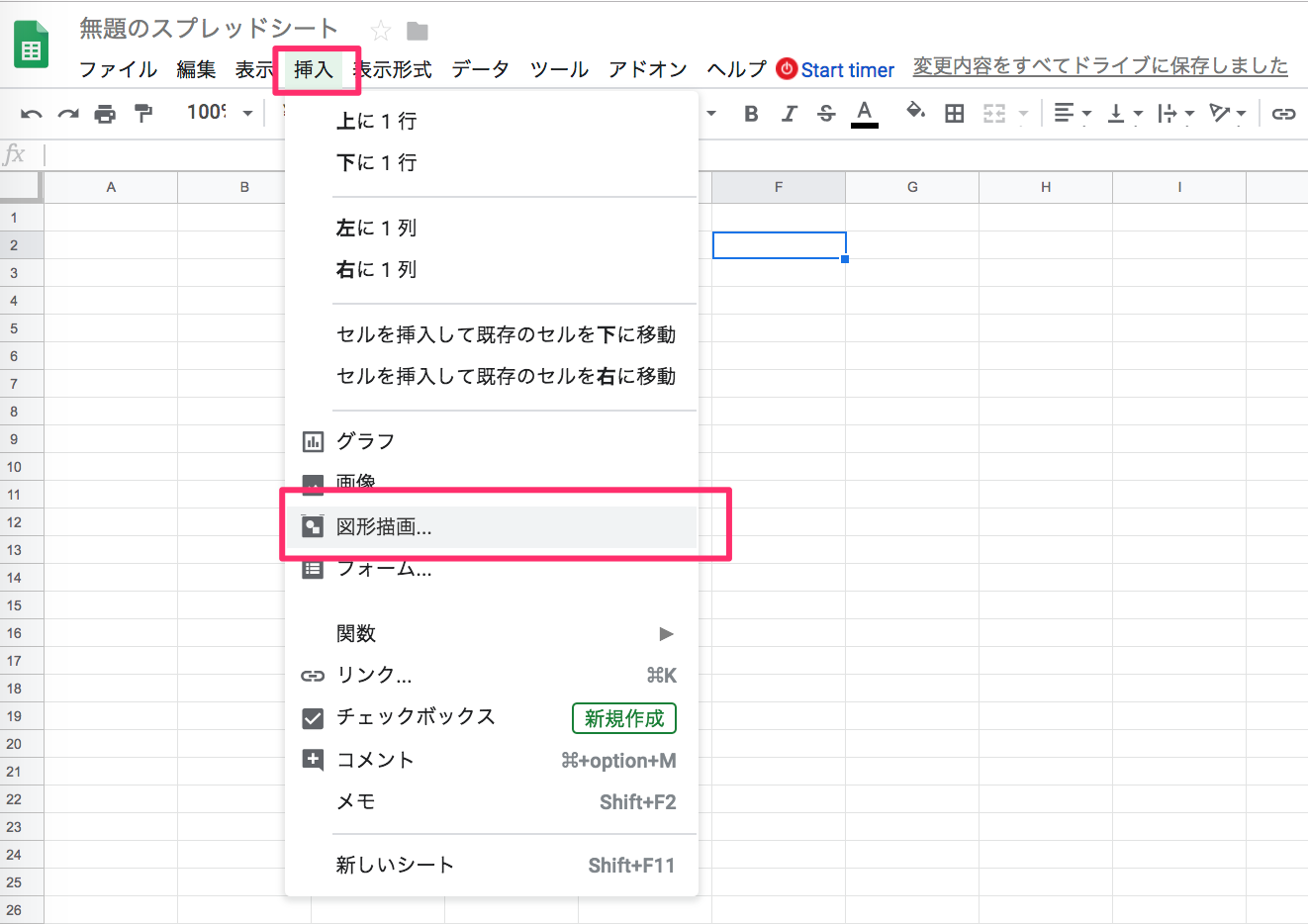Select 新しいシート menu item
Viewport: 1308px width, 924px height.
pos(491,865)
